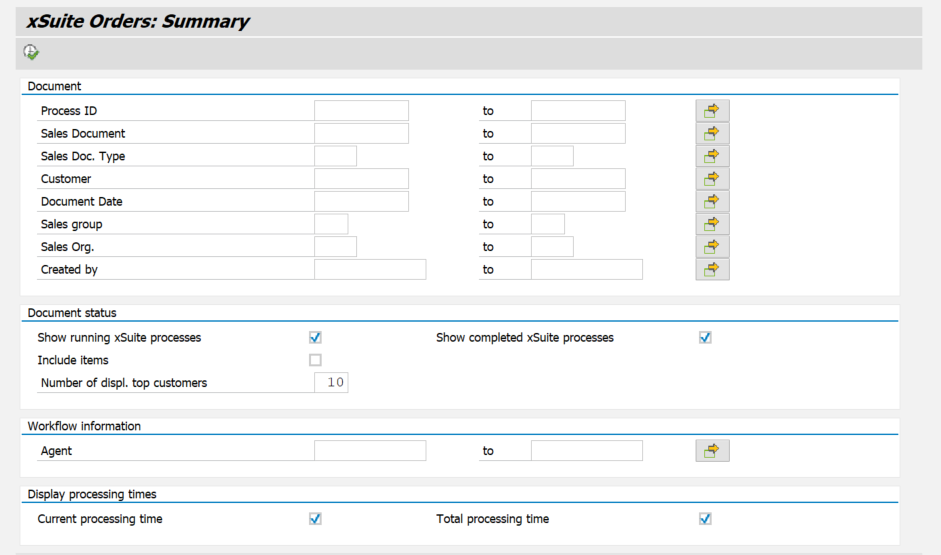Click the Created by from field
This screenshot has width=941, height=555.
[370, 269]
